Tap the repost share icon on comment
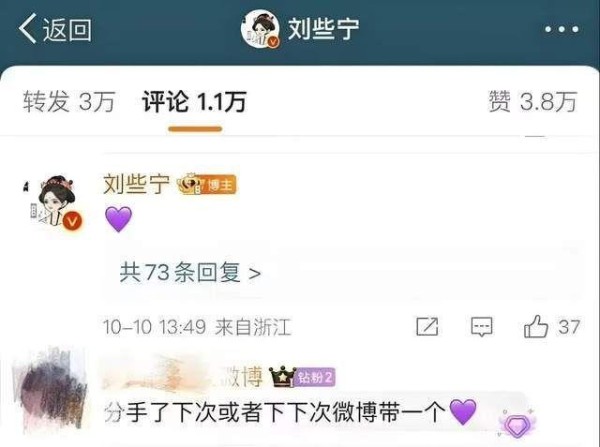600x447 pixels. [x=427, y=327]
